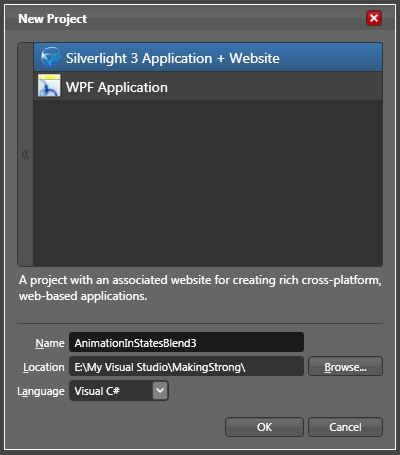The height and width of the screenshot is (455, 400).
Task: Click the WPF Application icon
Action: click(x=49, y=86)
